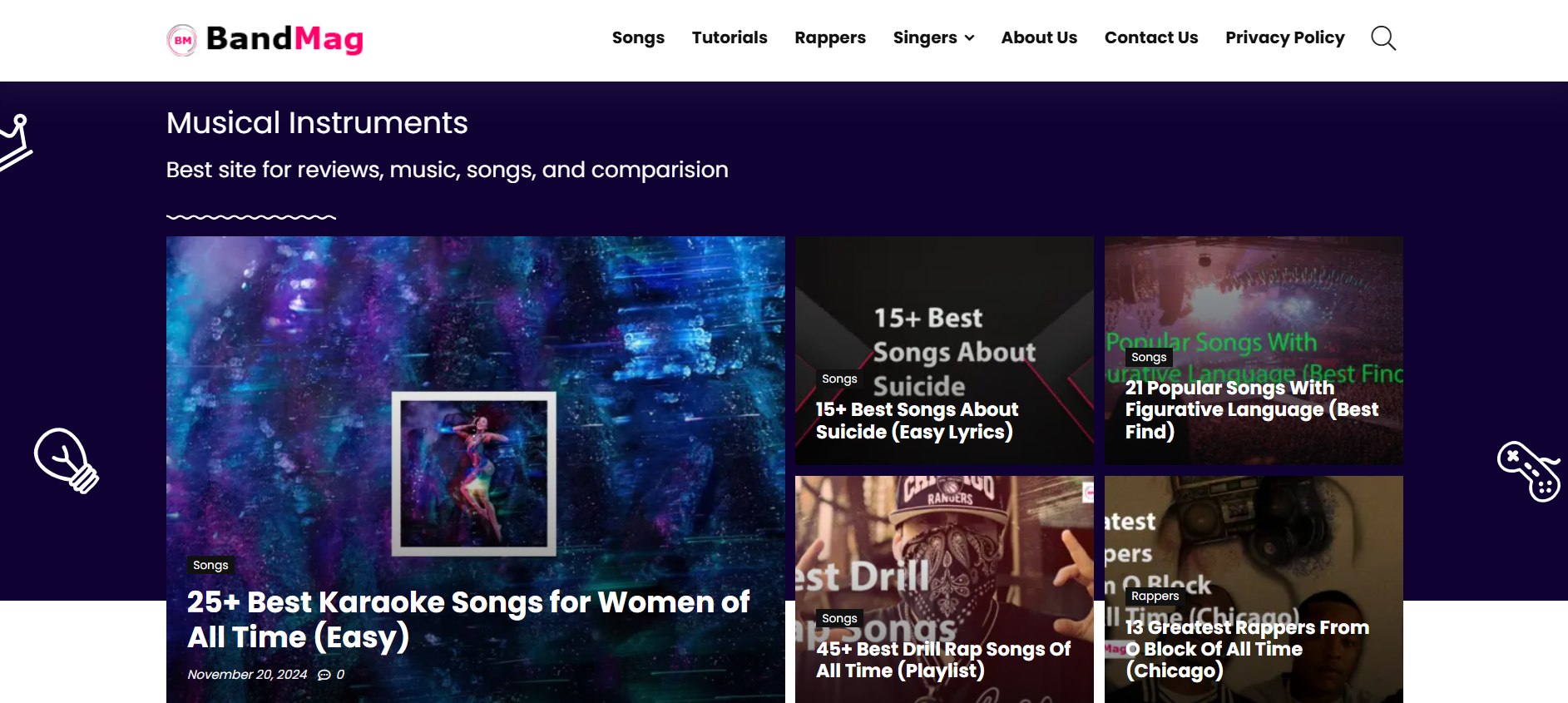Image resolution: width=1568 pixels, height=703 pixels.
Task: Click the game controller decoration icon
Action: [1528, 471]
